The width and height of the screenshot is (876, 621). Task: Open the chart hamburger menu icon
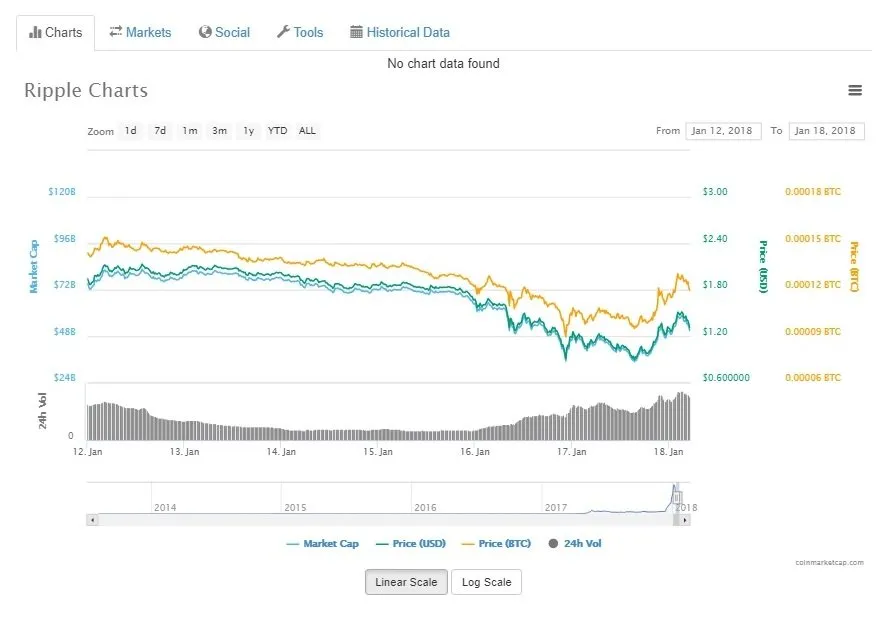point(855,90)
